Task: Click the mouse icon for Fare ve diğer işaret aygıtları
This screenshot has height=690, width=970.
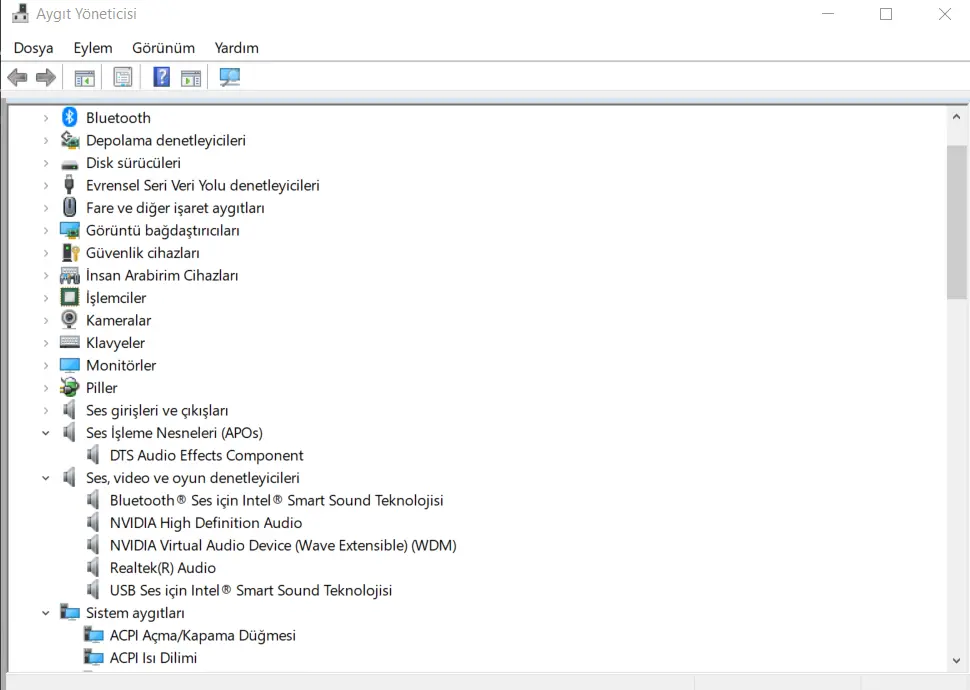Action: click(x=70, y=207)
